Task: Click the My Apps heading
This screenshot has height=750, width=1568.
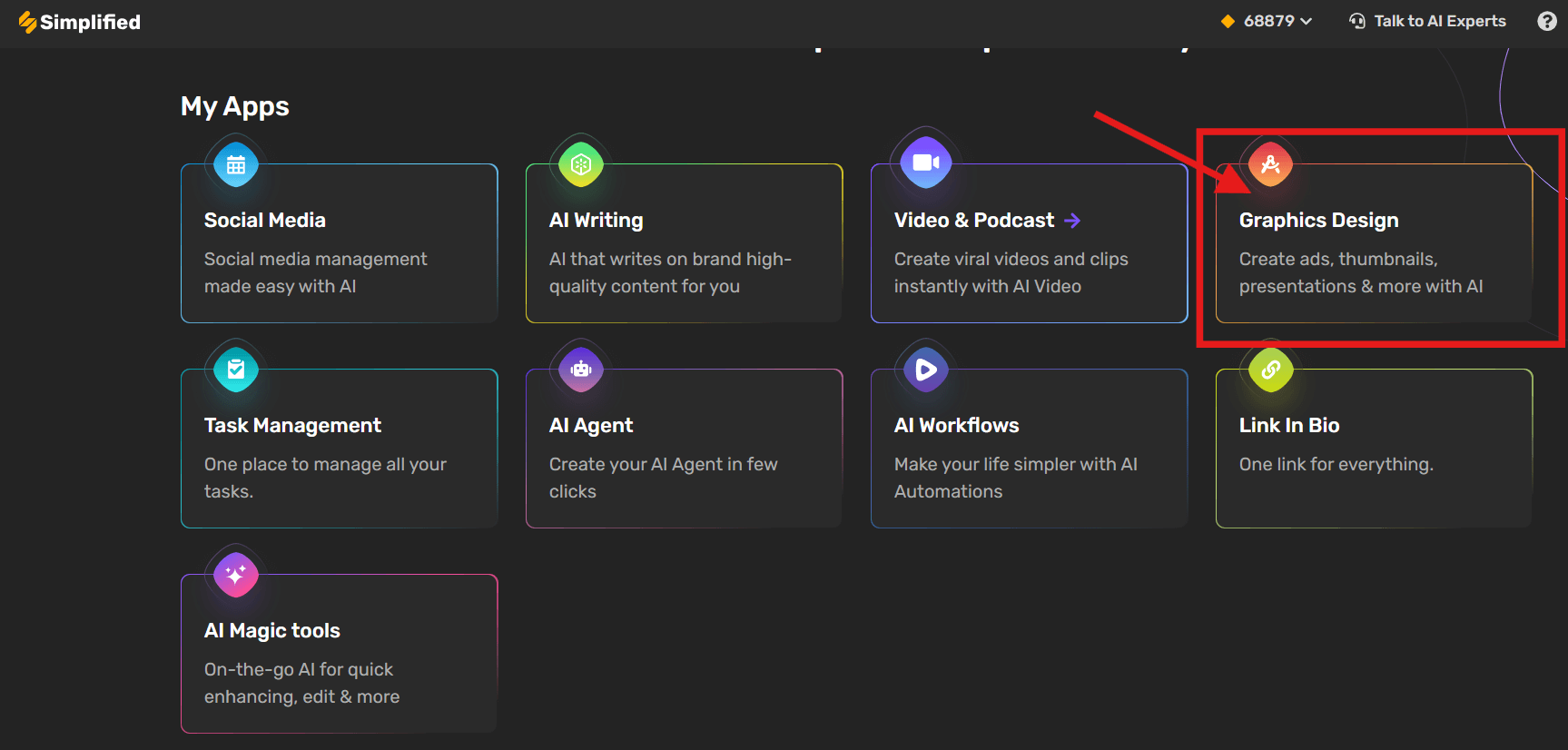Action: point(235,107)
